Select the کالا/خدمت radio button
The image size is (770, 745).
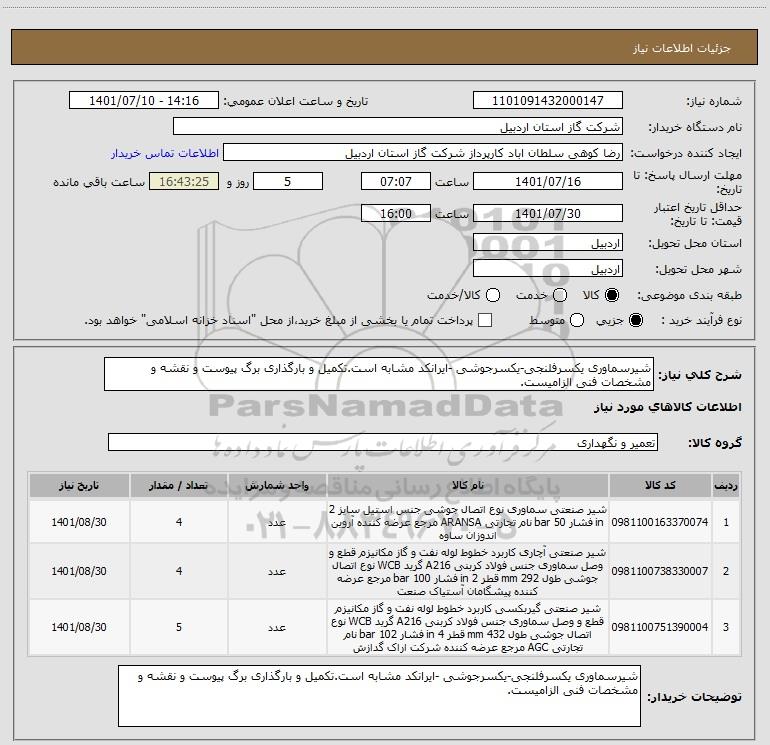coord(493,295)
